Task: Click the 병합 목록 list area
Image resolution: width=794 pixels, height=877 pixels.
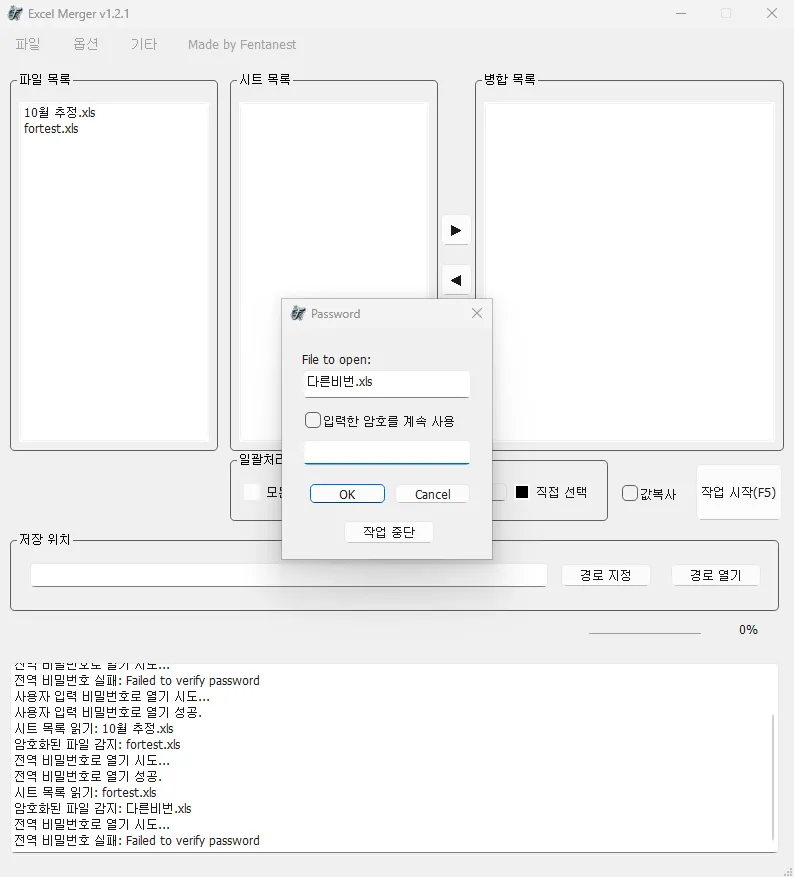Action: (629, 272)
